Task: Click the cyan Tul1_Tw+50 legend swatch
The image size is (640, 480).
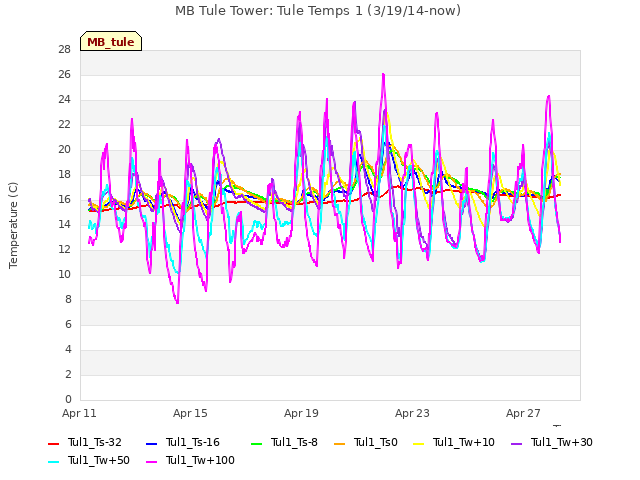Action: (53, 462)
